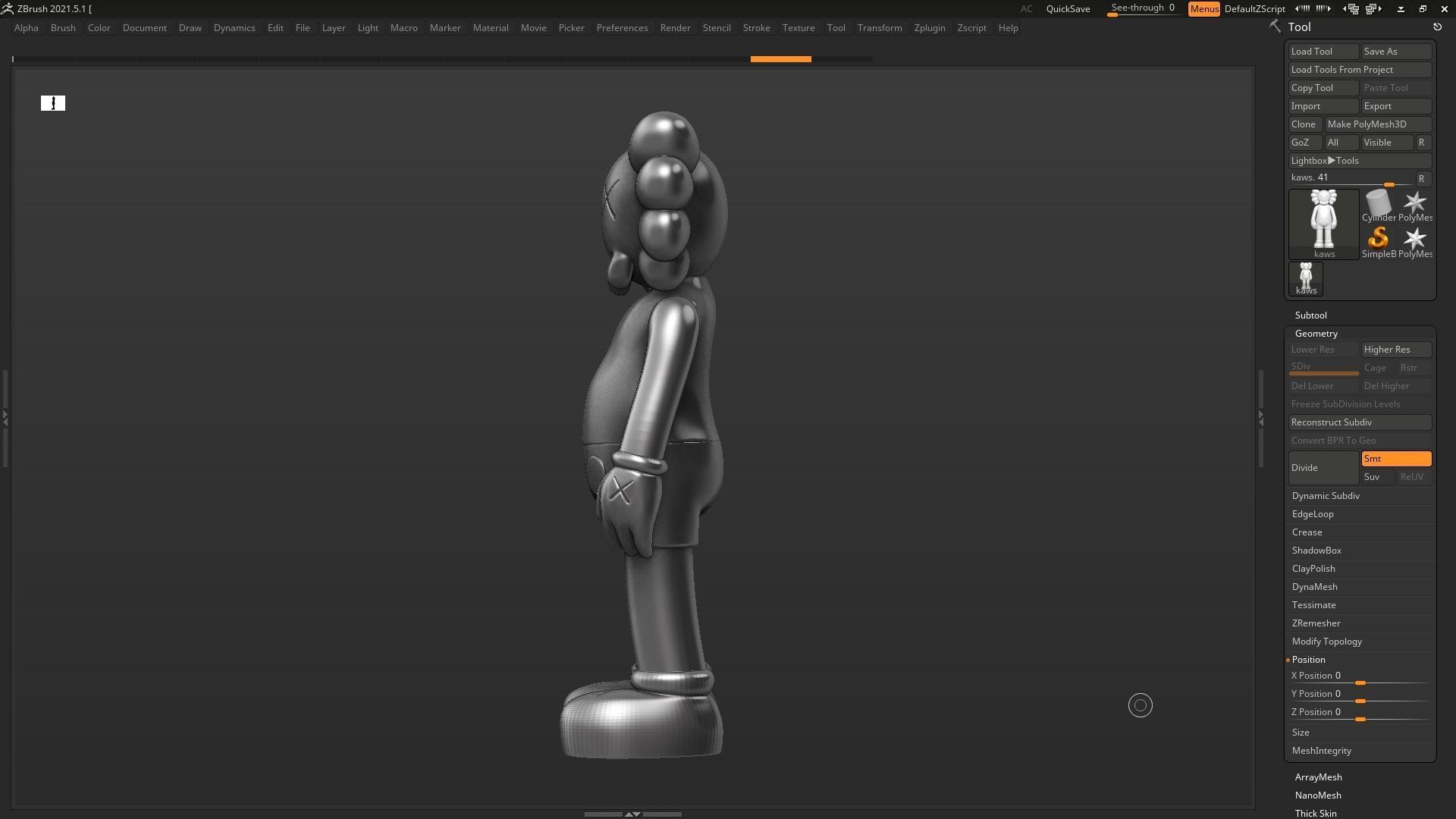
Task: Click the ZBrush logo icon
Action: 7,8
